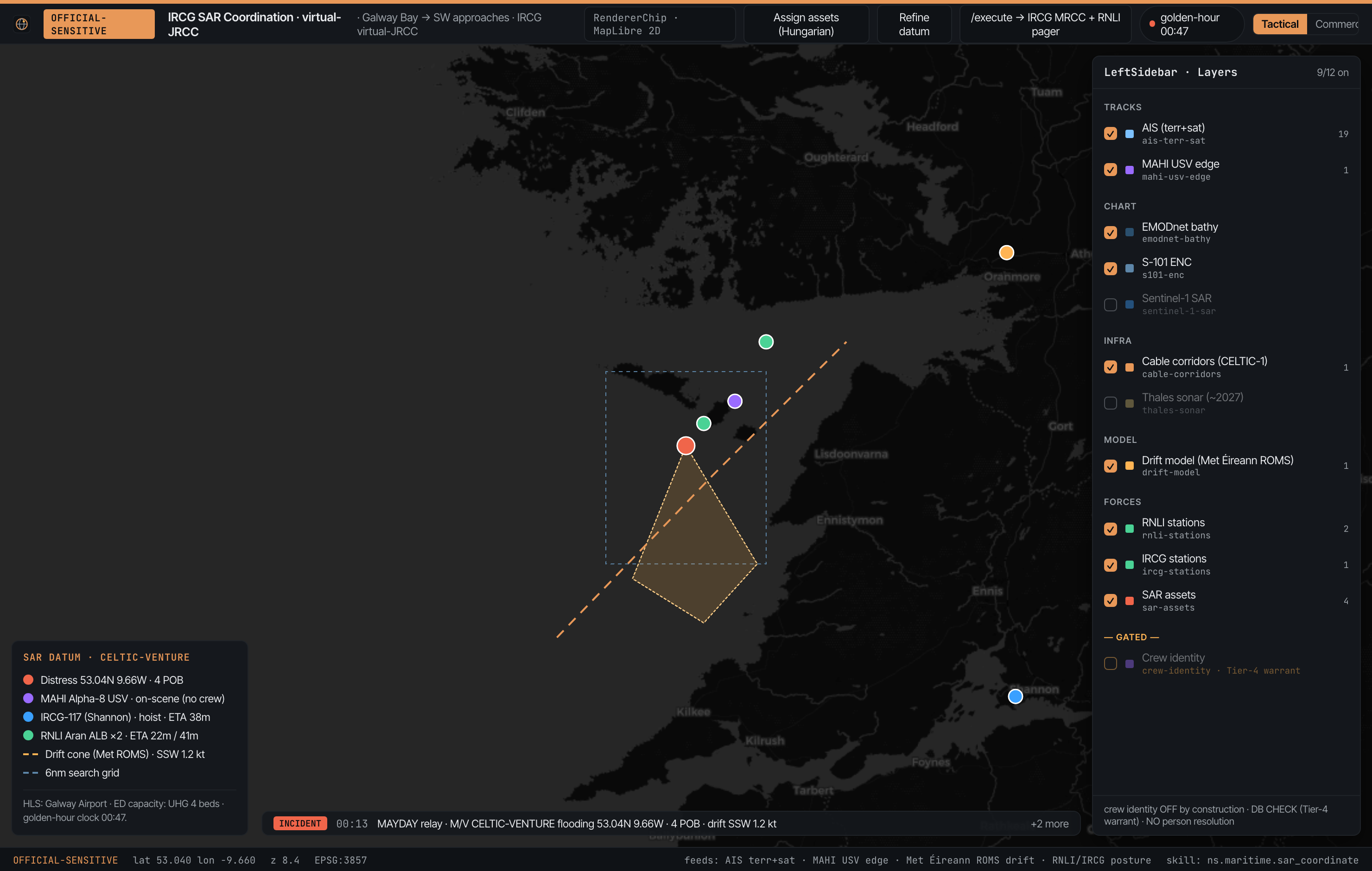This screenshot has height=871, width=1372.
Task: Uncheck the S-101 ENC layer
Action: pyautogui.click(x=1110, y=268)
